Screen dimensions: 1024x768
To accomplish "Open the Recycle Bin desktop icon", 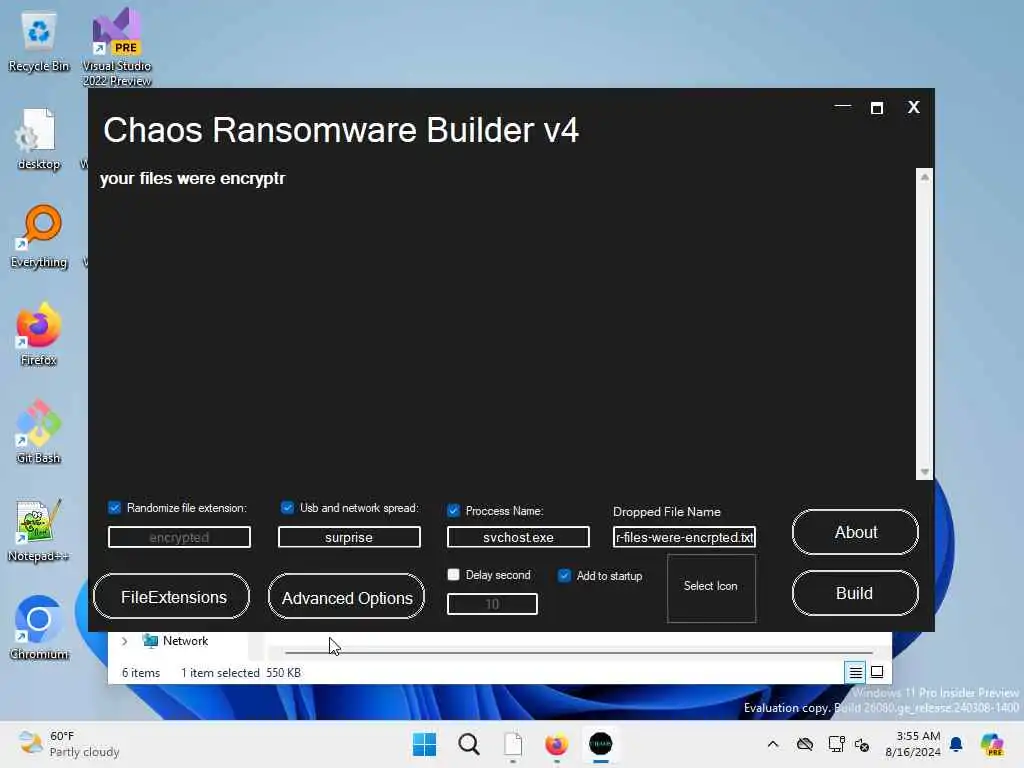I will 39,42.
